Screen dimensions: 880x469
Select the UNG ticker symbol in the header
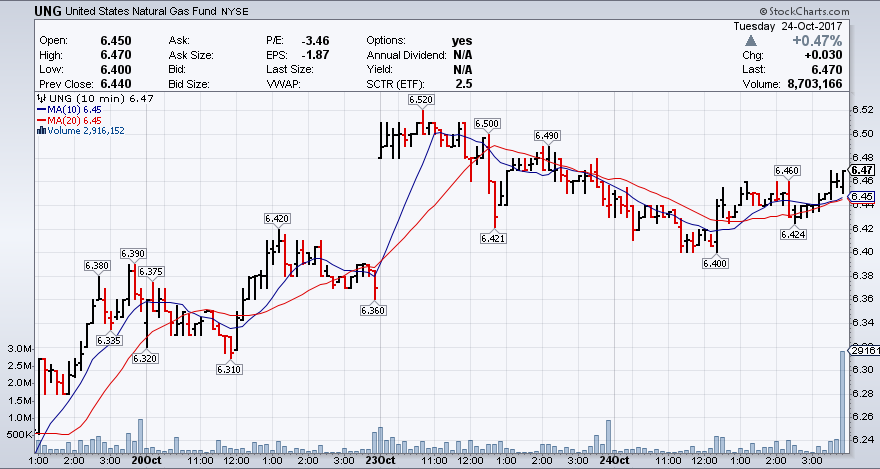(x=19, y=11)
